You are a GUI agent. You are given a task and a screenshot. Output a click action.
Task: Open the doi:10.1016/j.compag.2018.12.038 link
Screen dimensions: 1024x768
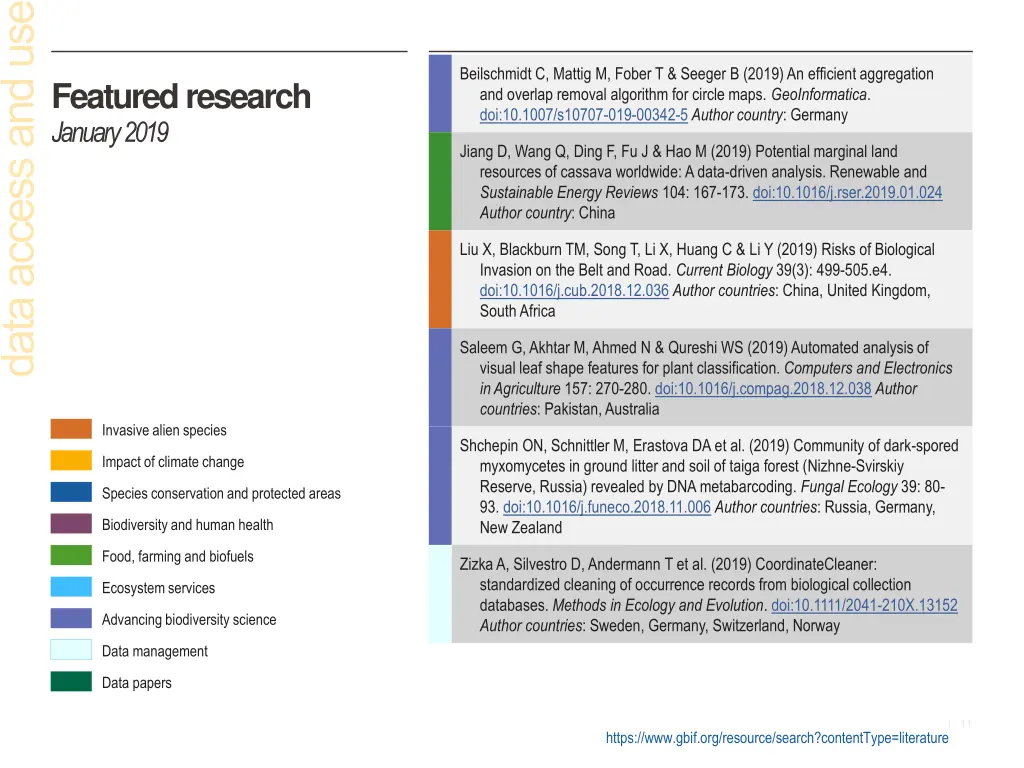coord(763,389)
